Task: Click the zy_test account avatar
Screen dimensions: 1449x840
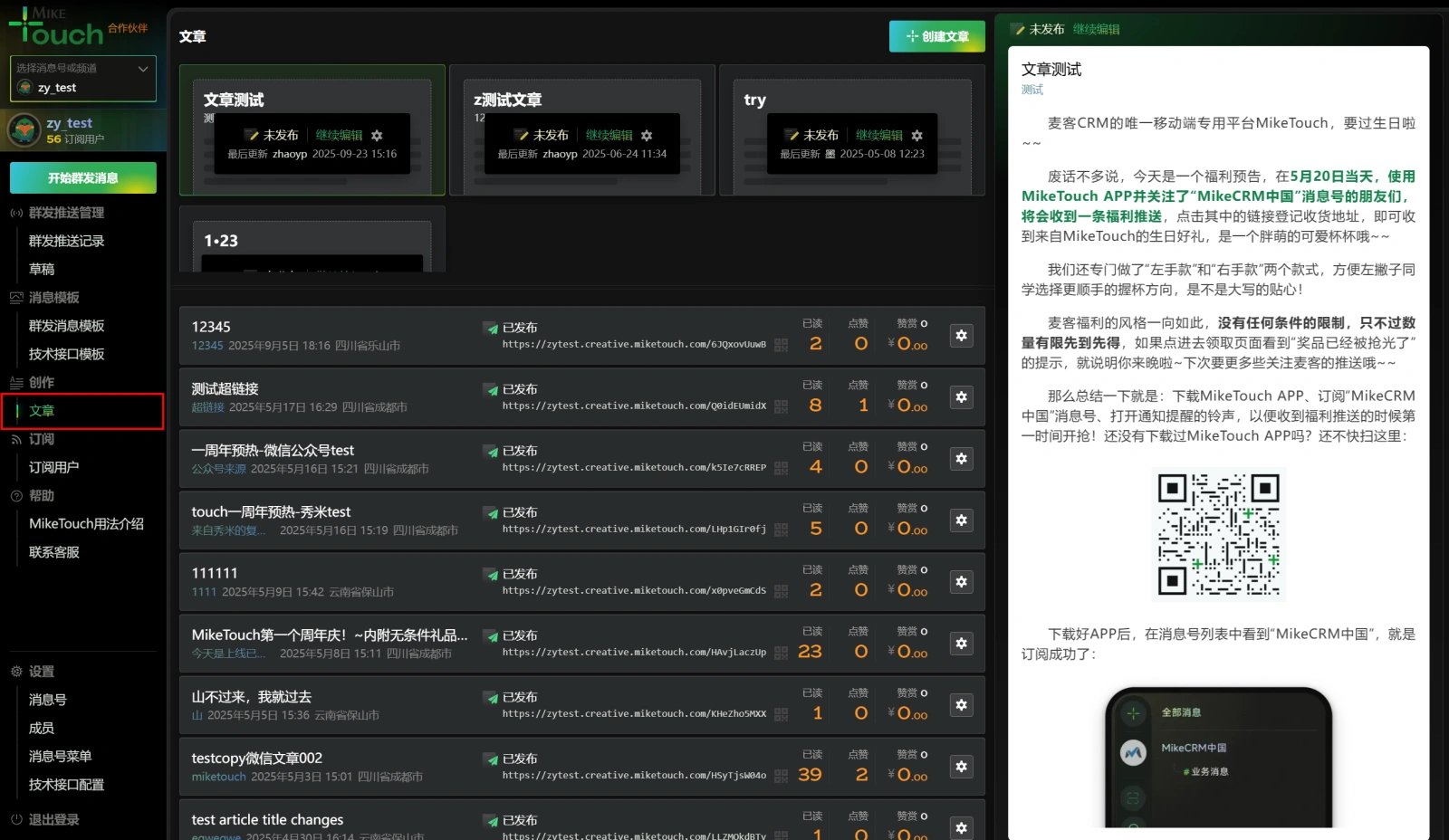Action: click(24, 130)
